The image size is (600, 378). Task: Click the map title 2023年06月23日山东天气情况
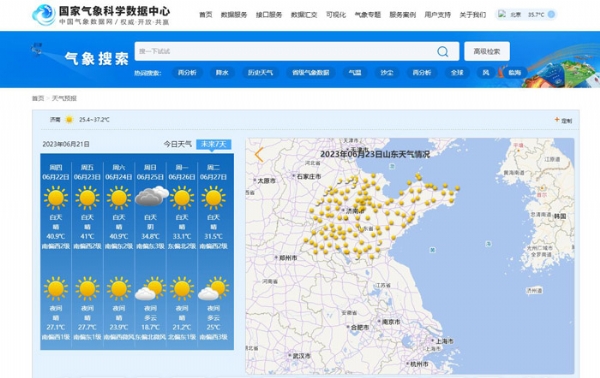point(375,154)
